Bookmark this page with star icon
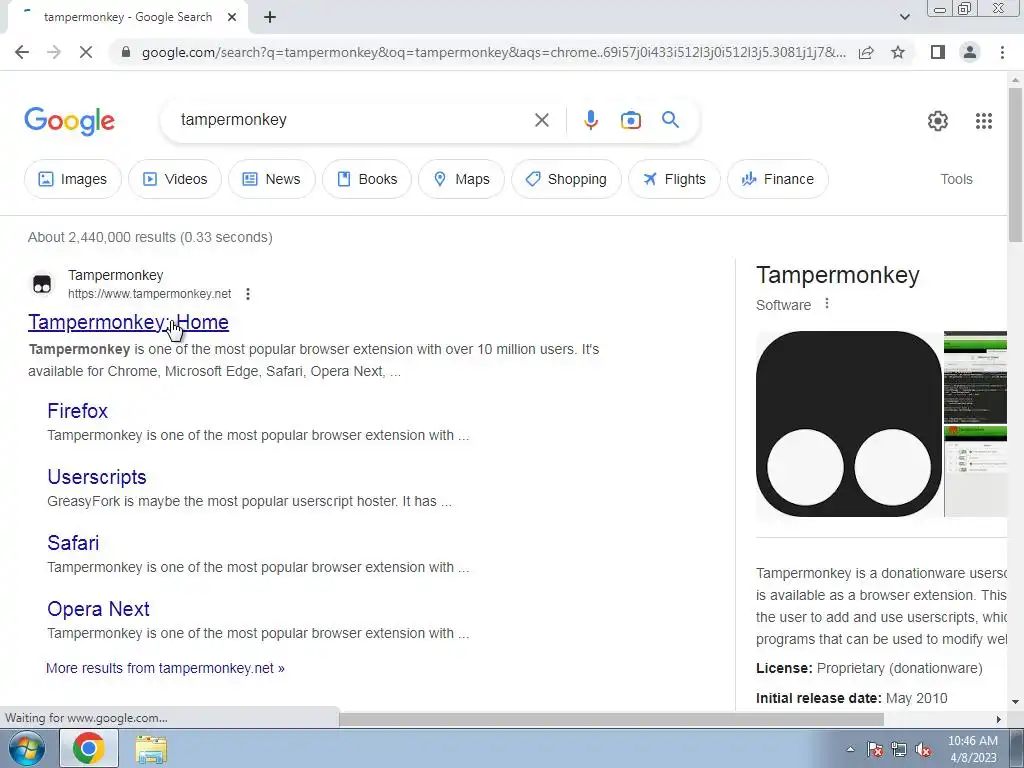The image size is (1024, 768). point(898,52)
